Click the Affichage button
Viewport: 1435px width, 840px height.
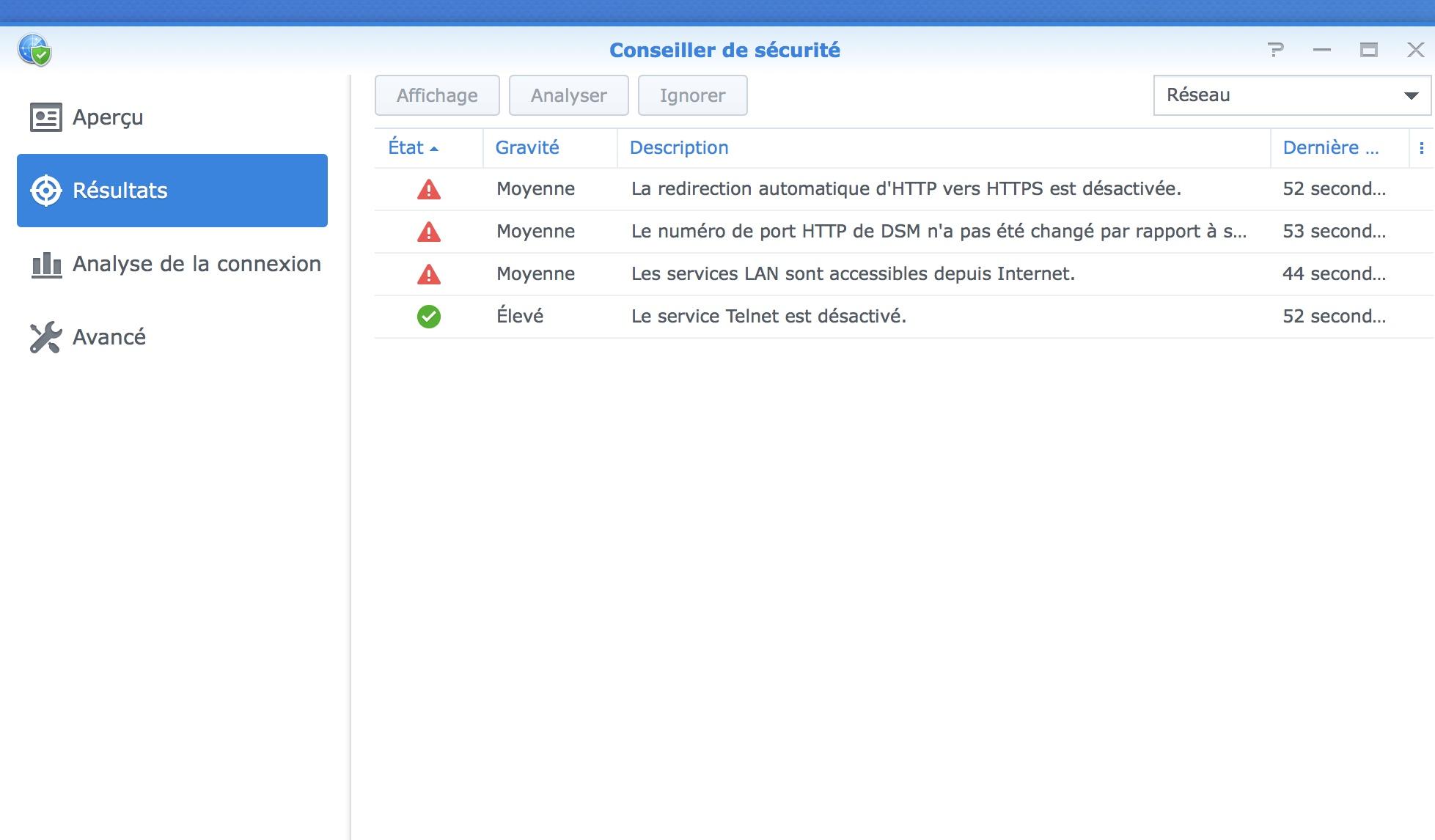pos(437,95)
